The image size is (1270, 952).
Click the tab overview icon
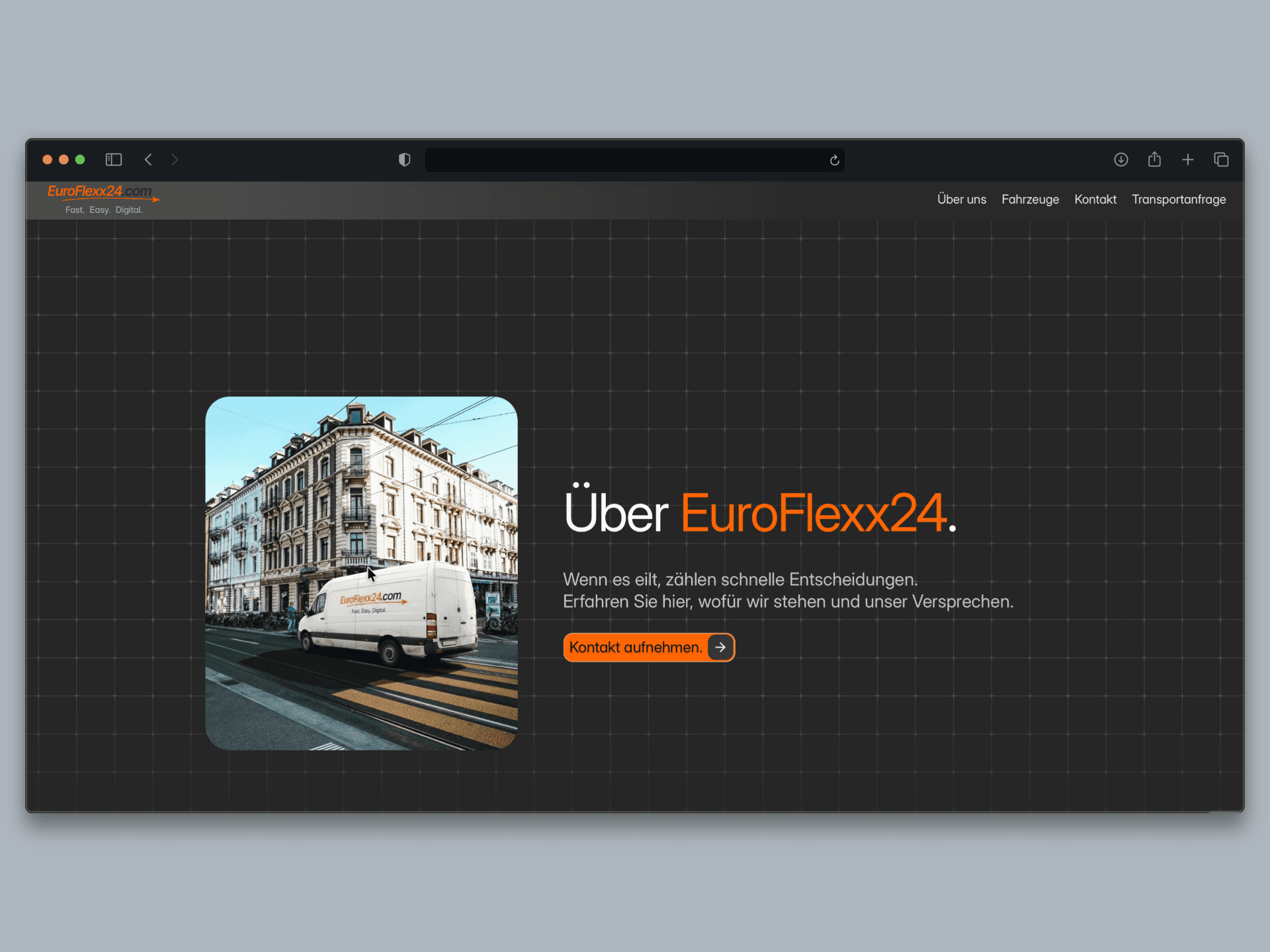click(1221, 159)
